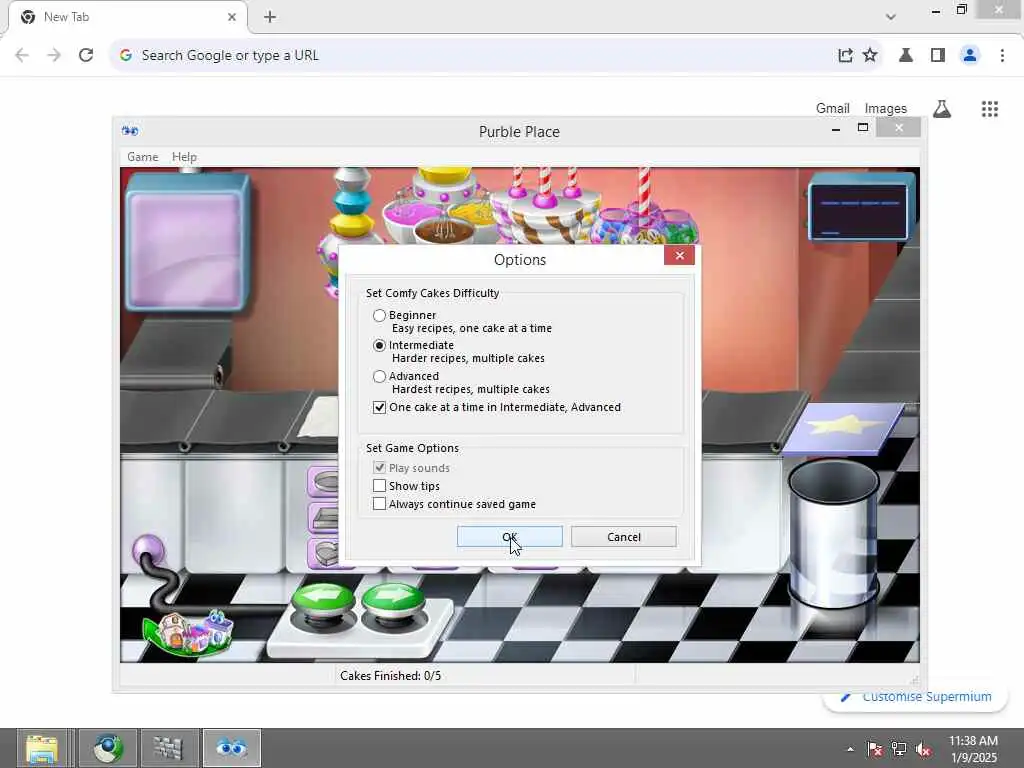The image size is (1024, 768).
Task: Reload the page in Chrome
Action: coord(86,56)
